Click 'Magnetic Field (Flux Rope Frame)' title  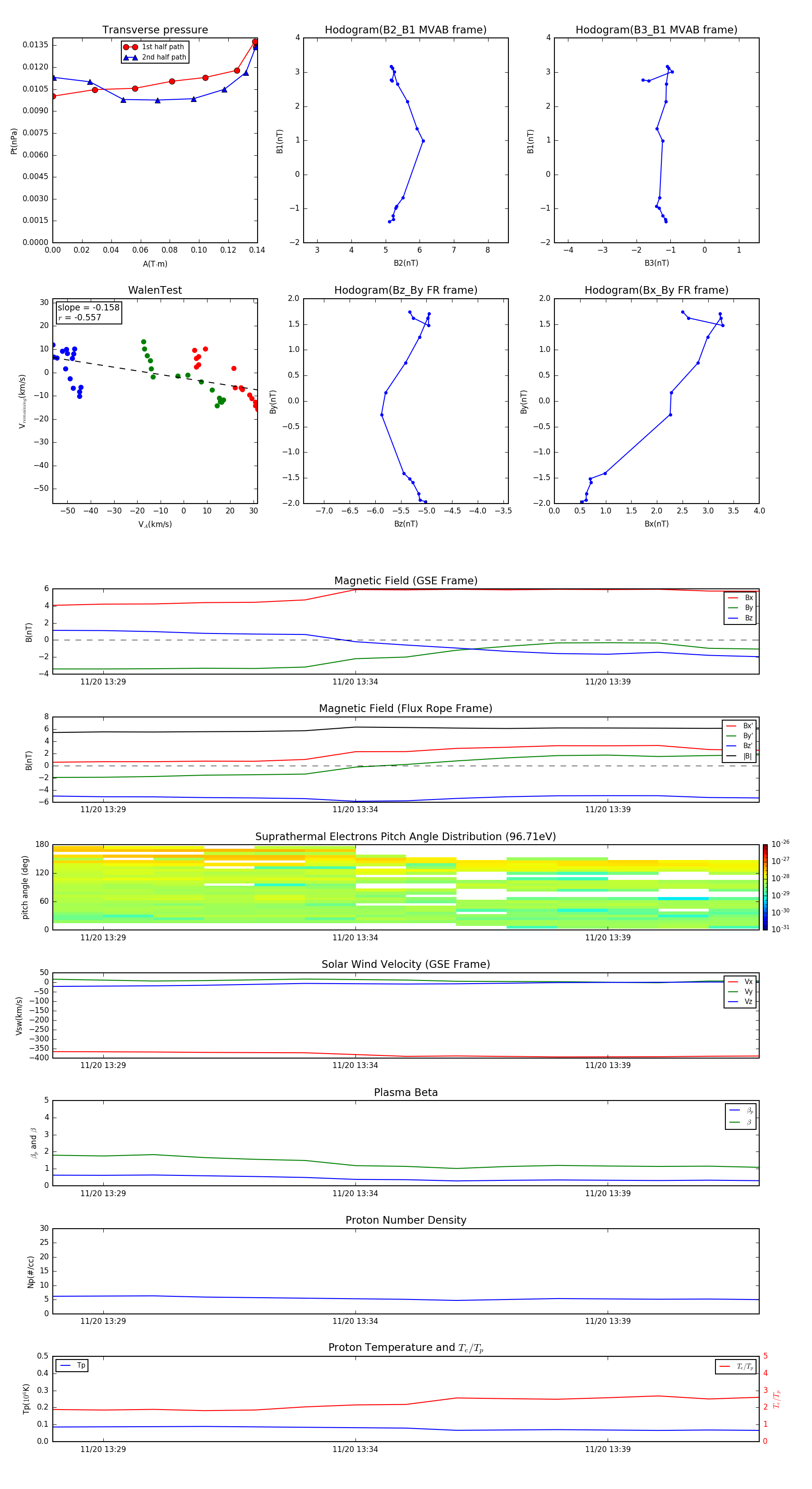coord(406,709)
